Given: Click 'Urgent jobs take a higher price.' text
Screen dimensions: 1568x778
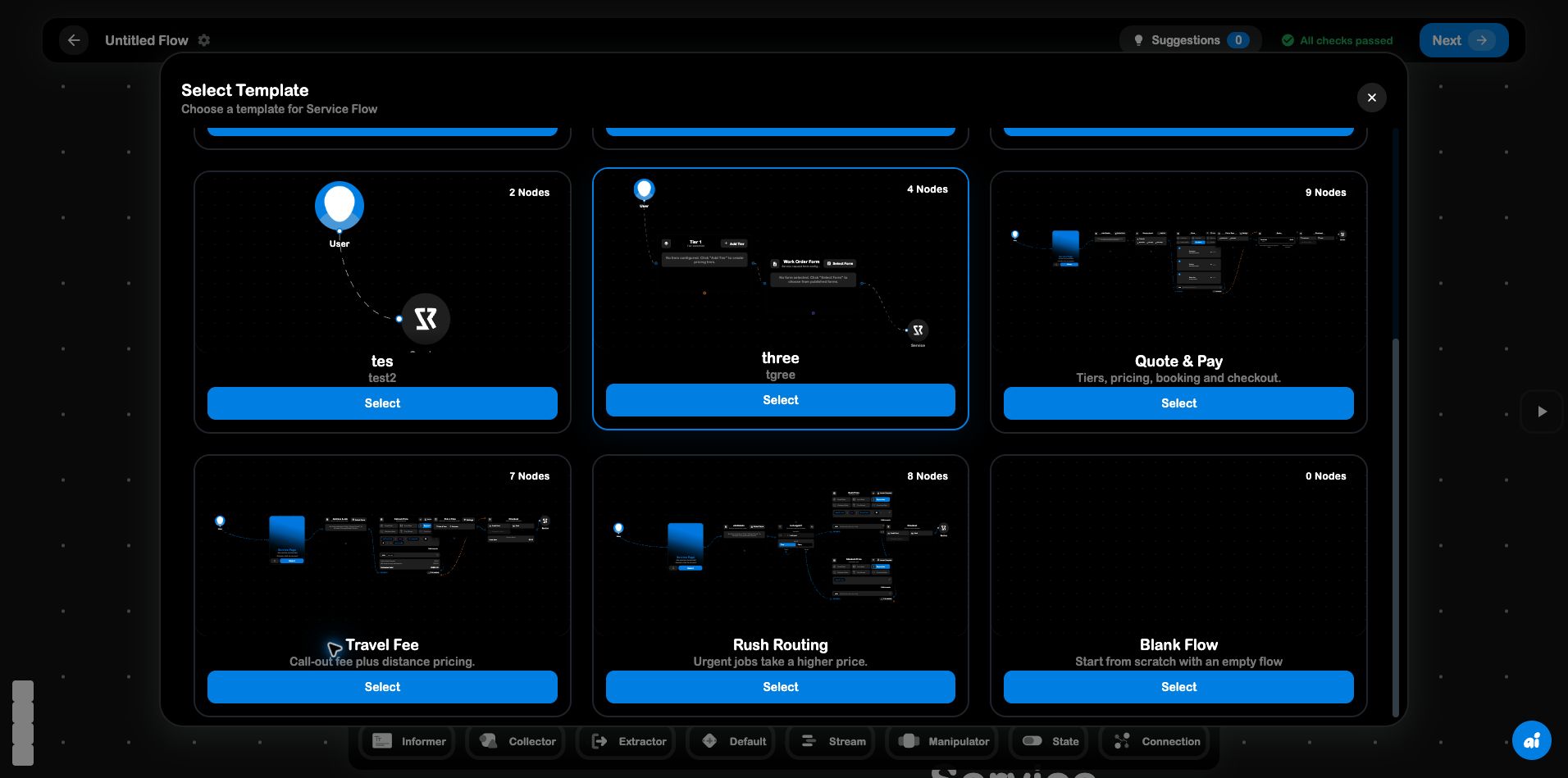Looking at the screenshot, I should [780, 662].
